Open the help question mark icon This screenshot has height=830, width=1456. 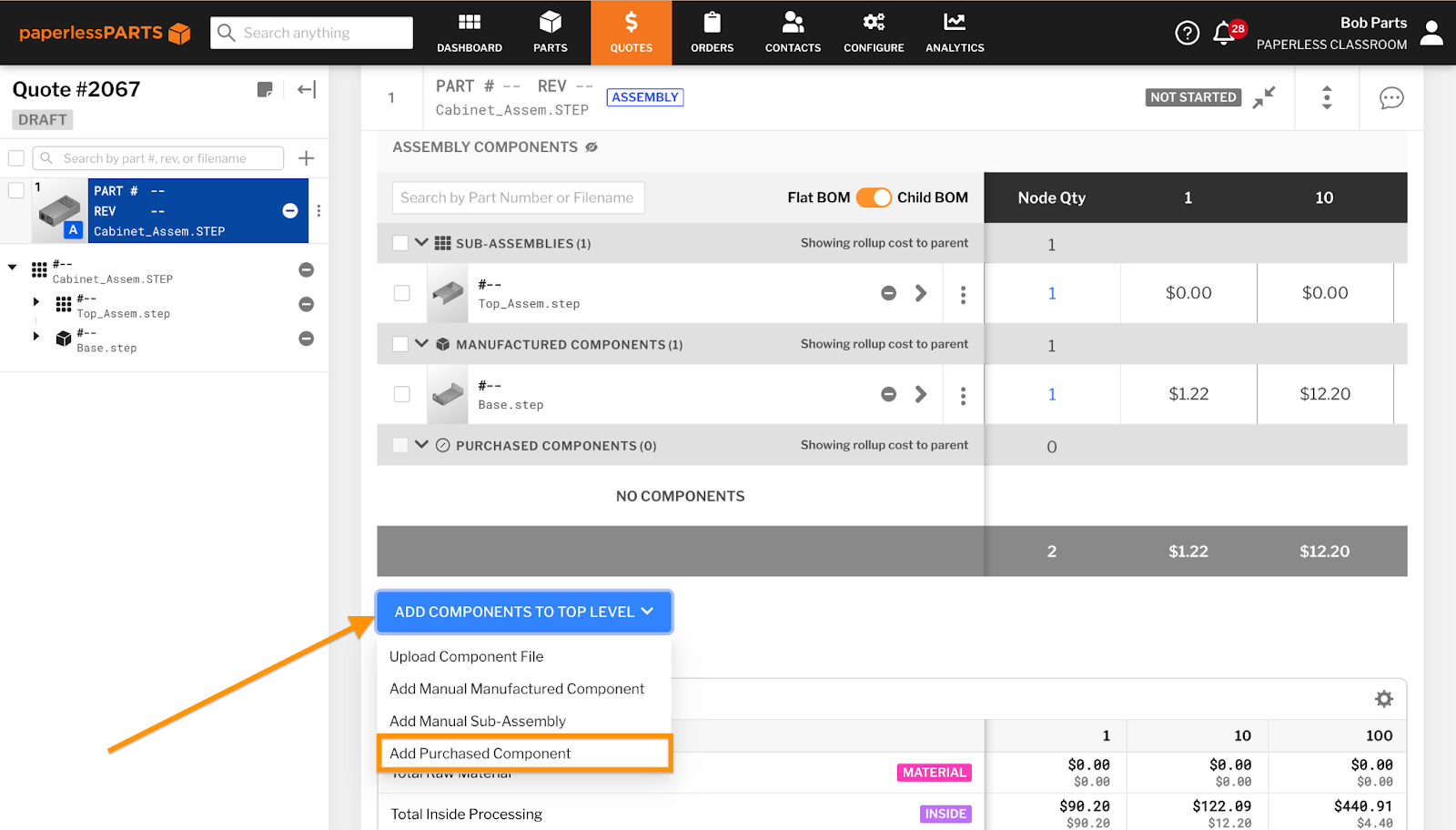point(1187,33)
